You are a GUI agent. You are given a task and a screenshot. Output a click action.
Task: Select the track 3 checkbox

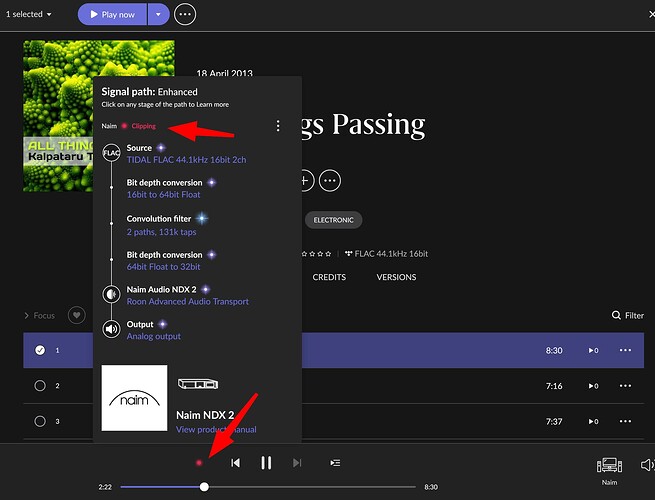pos(40,421)
